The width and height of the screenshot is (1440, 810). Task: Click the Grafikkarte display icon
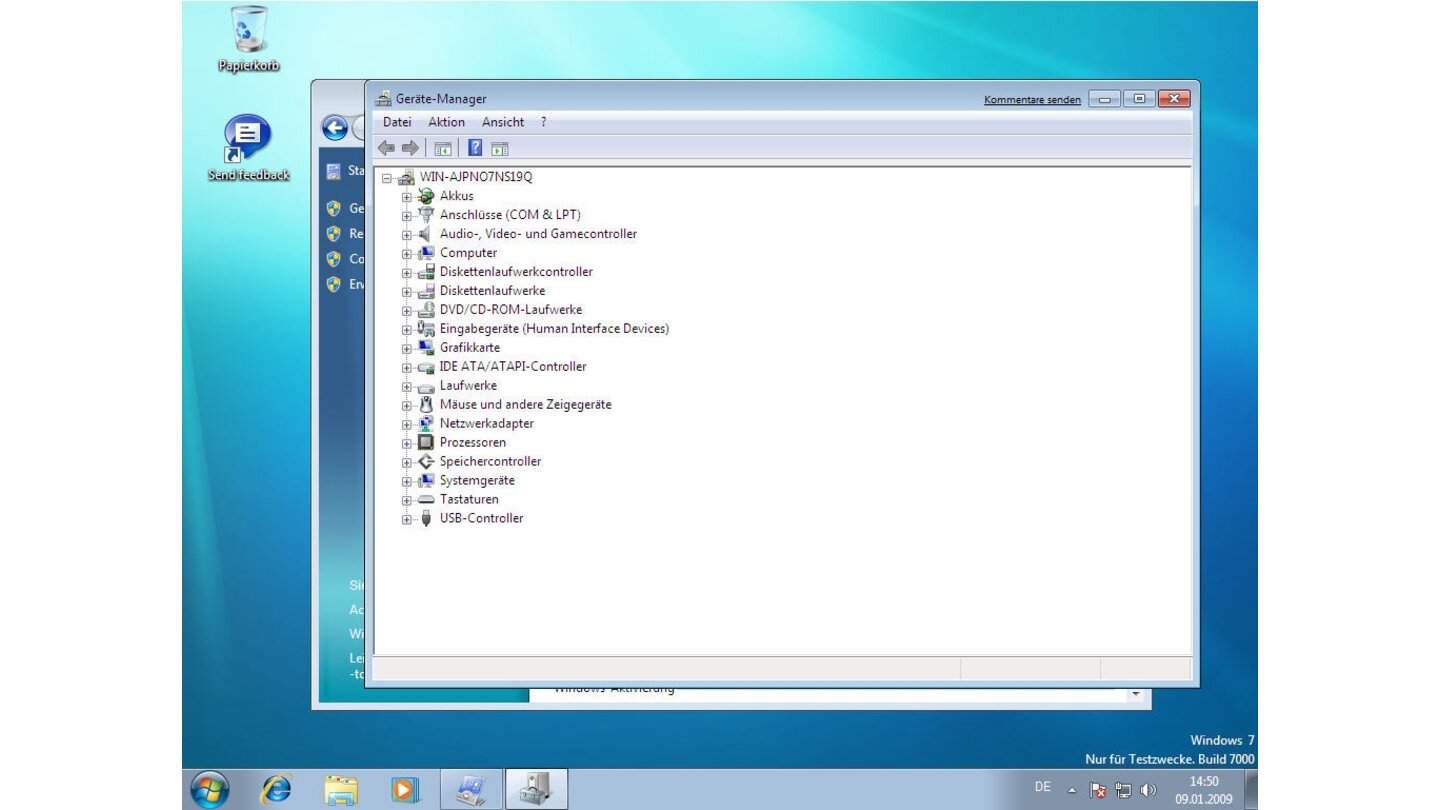[x=426, y=348]
